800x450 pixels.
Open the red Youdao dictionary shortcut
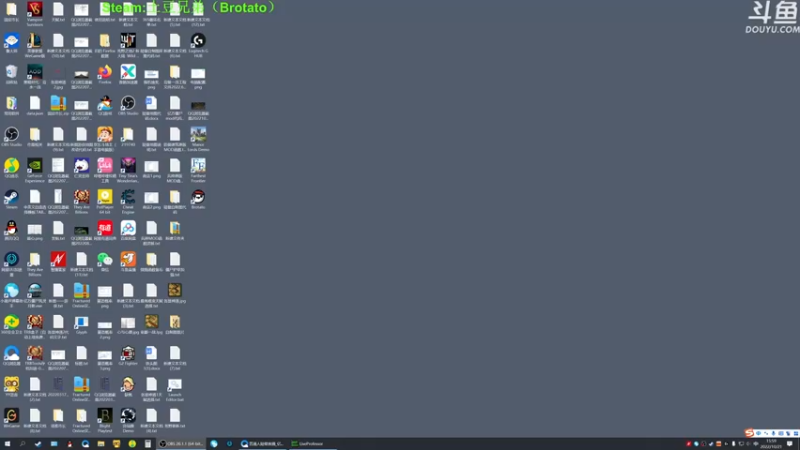[105, 231]
